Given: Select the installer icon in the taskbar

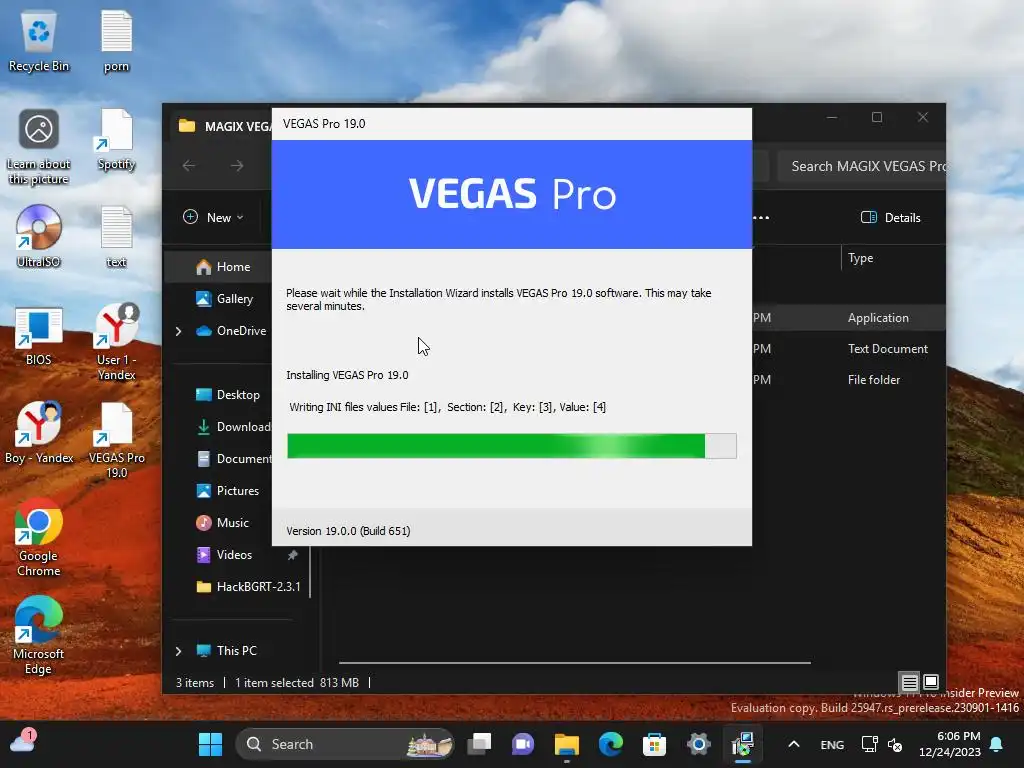Looking at the screenshot, I should point(743,744).
